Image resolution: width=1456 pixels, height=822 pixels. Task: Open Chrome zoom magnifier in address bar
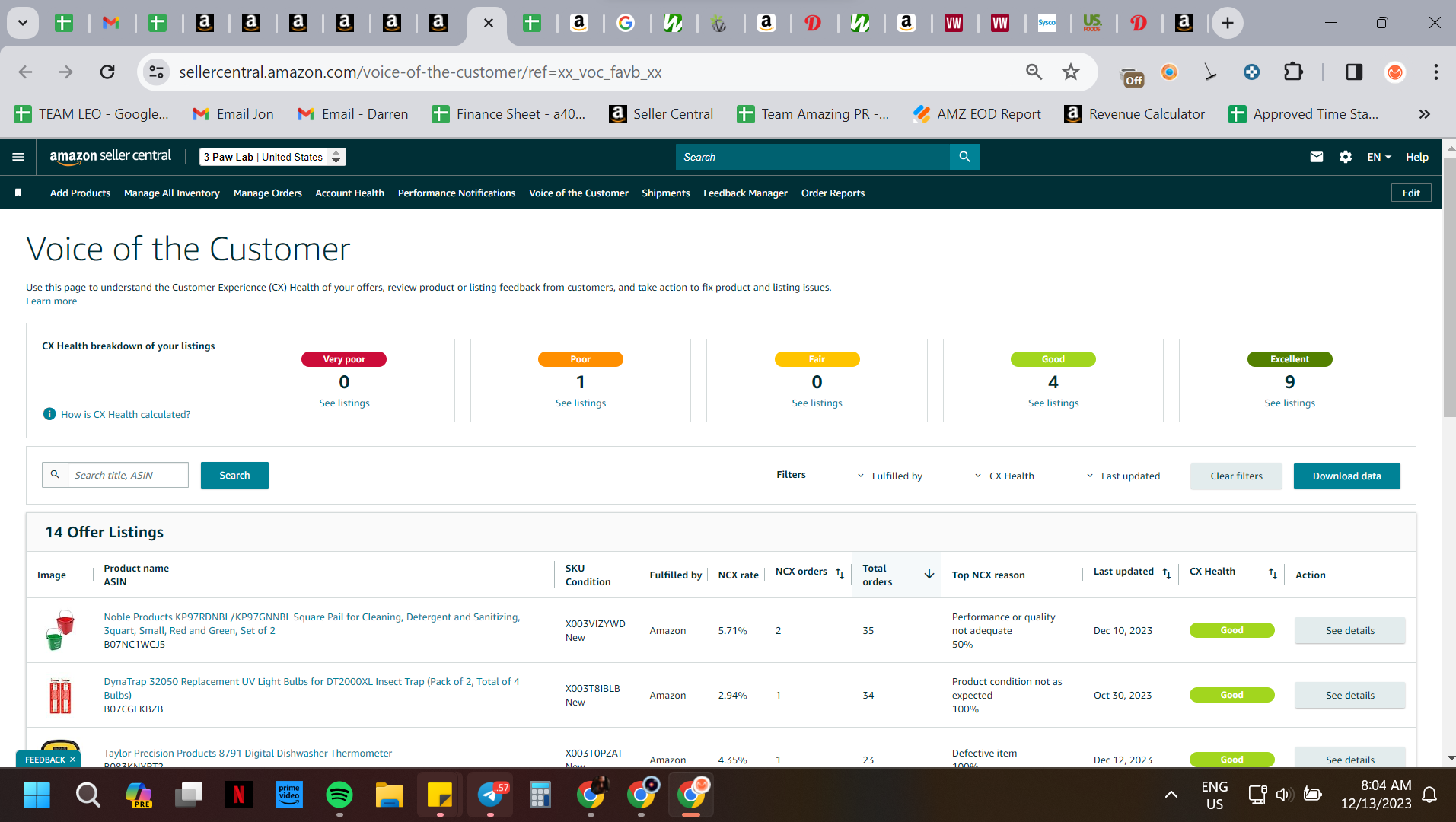(x=1034, y=72)
